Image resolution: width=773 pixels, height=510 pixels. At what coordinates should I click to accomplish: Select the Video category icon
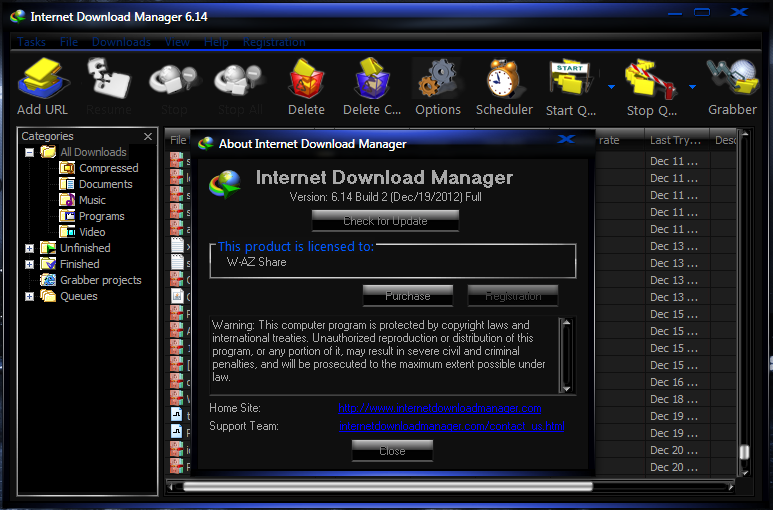[67, 232]
